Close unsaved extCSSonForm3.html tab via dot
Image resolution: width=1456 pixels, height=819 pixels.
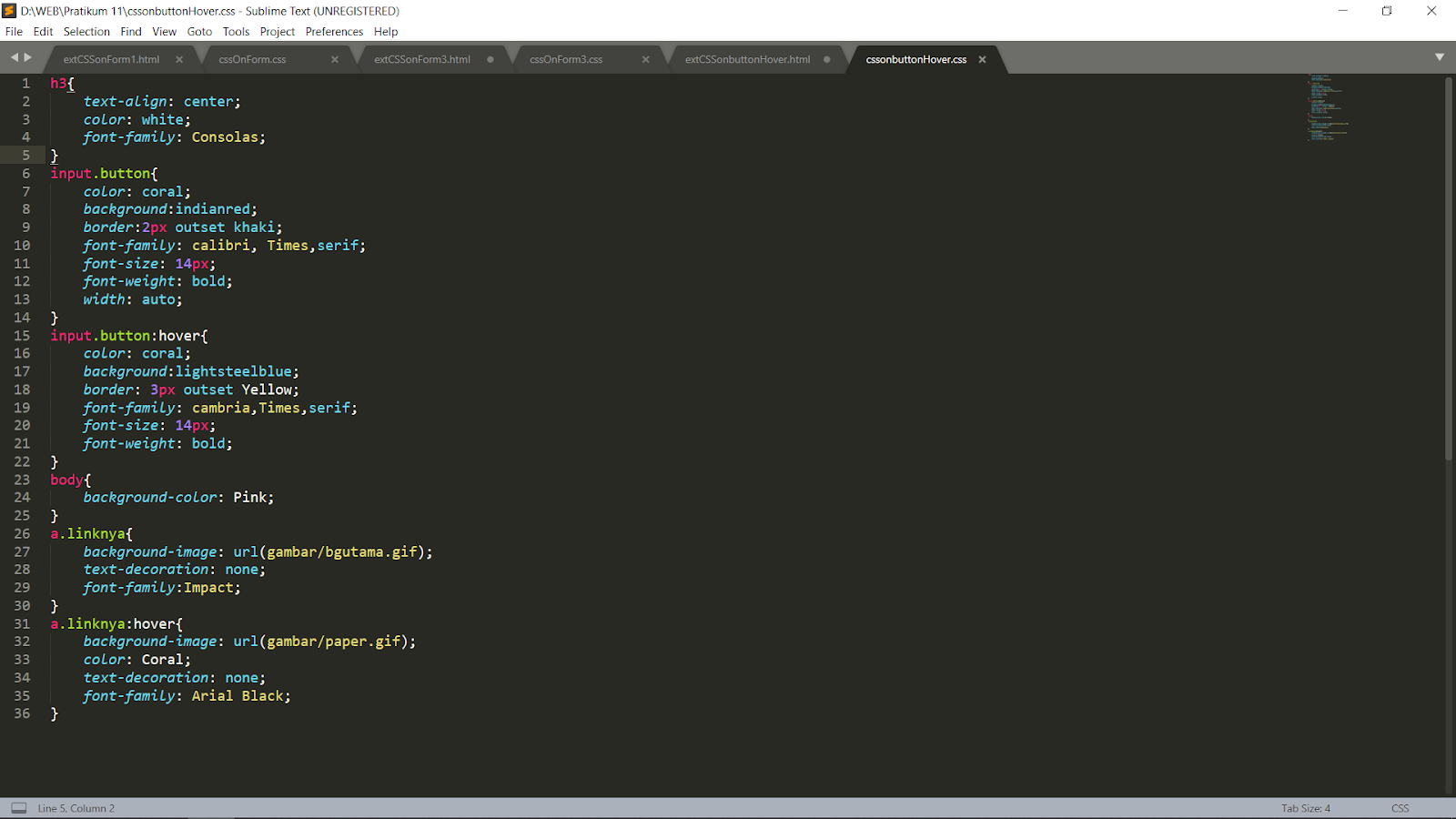coord(490,59)
